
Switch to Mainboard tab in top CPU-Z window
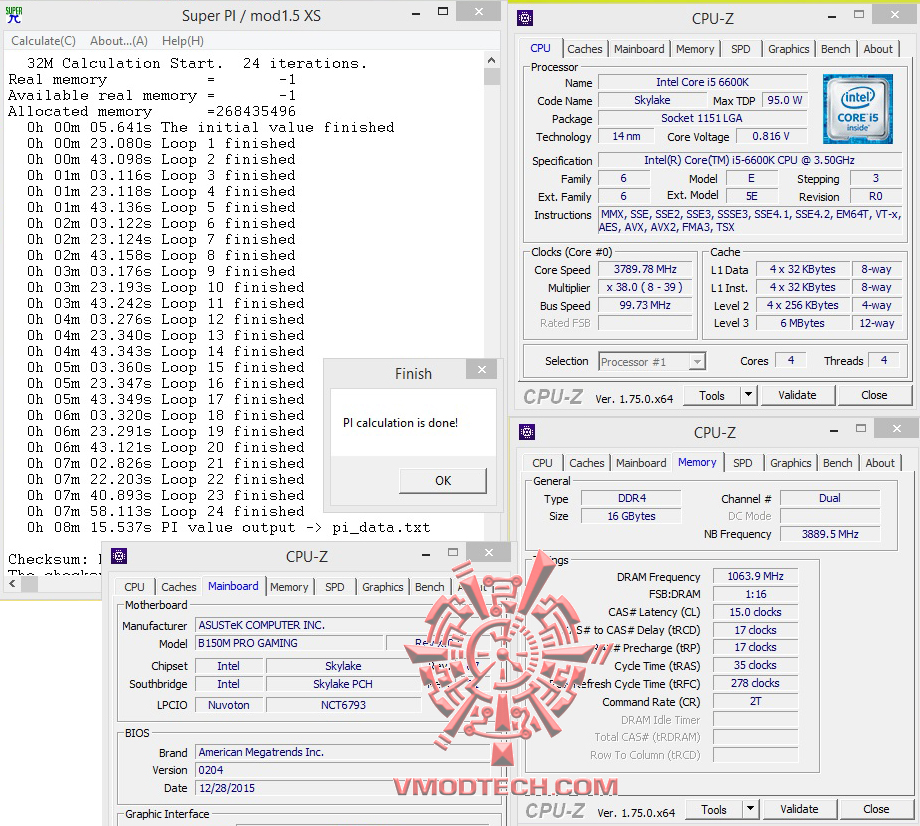pyautogui.click(x=639, y=49)
